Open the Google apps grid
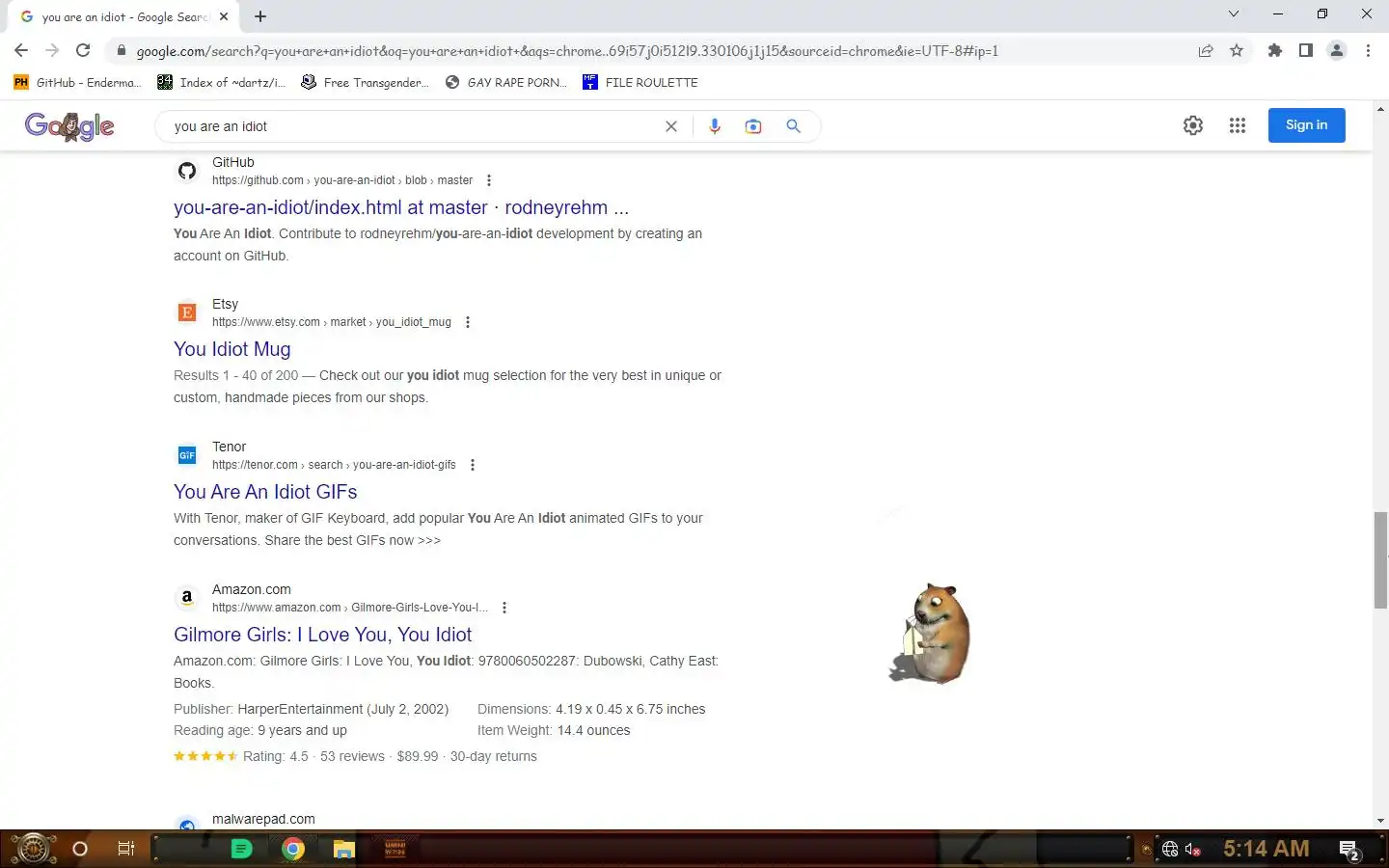Screen dimensions: 1389x868 tap(1238, 125)
